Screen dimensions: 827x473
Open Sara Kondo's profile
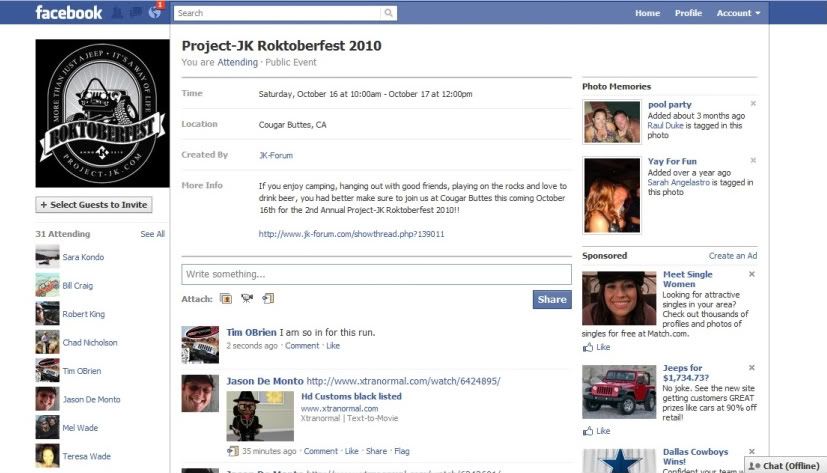(x=83, y=257)
